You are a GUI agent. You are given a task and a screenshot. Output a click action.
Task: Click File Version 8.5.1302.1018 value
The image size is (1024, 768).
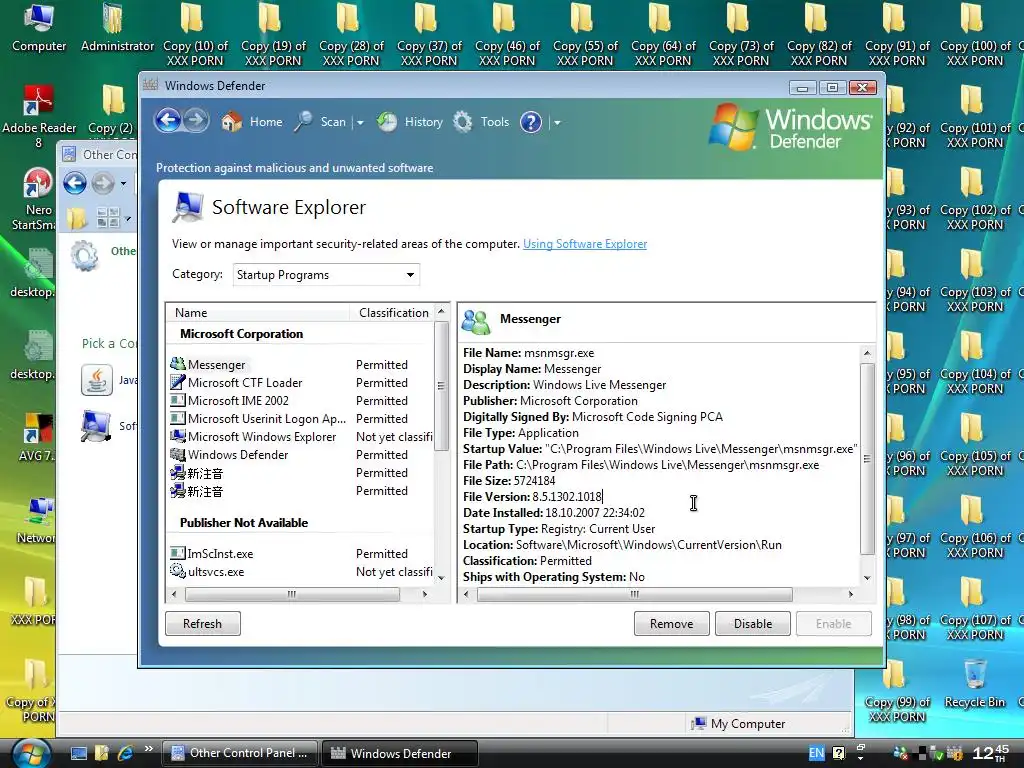(566, 496)
